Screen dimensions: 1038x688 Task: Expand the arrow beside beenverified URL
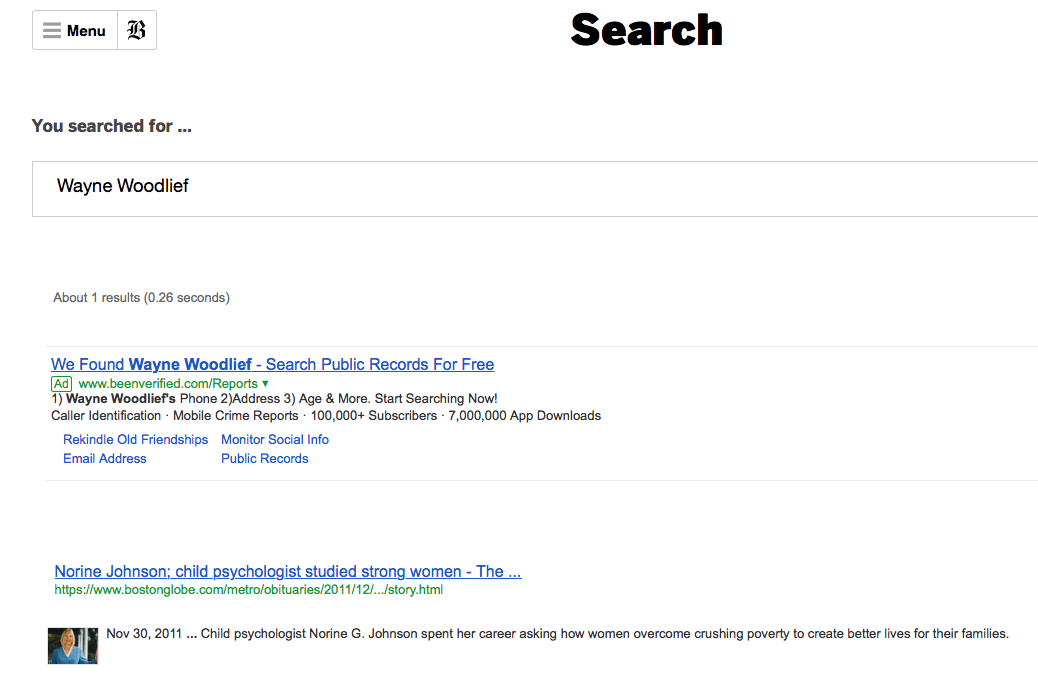pos(266,384)
